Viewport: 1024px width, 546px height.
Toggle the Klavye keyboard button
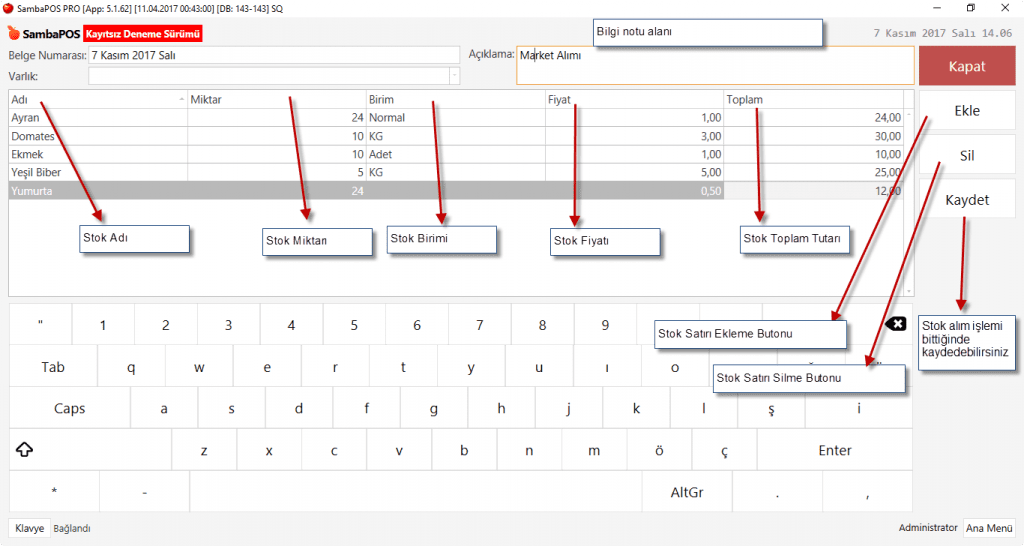click(29, 528)
